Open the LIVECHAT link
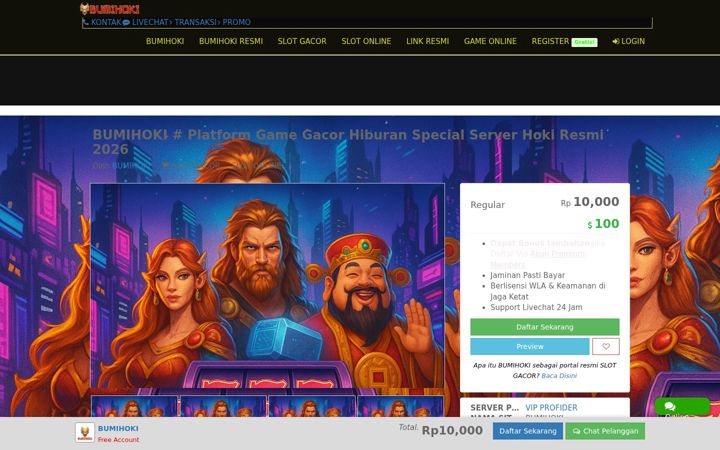720x450 pixels. pos(150,22)
